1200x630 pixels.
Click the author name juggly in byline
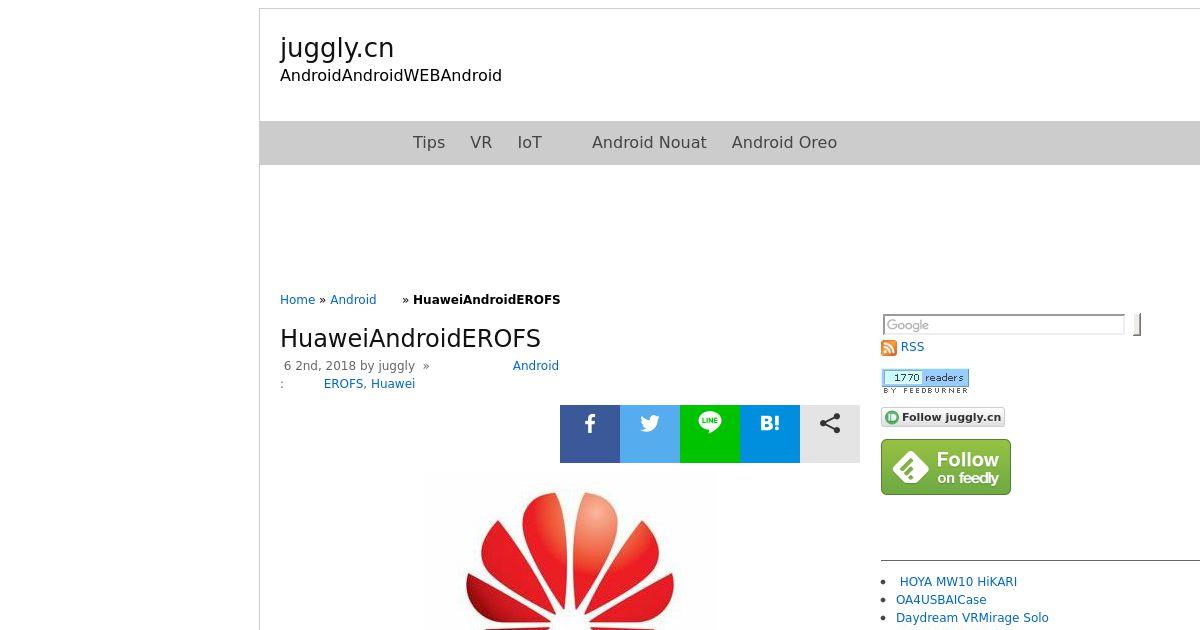pos(396,366)
